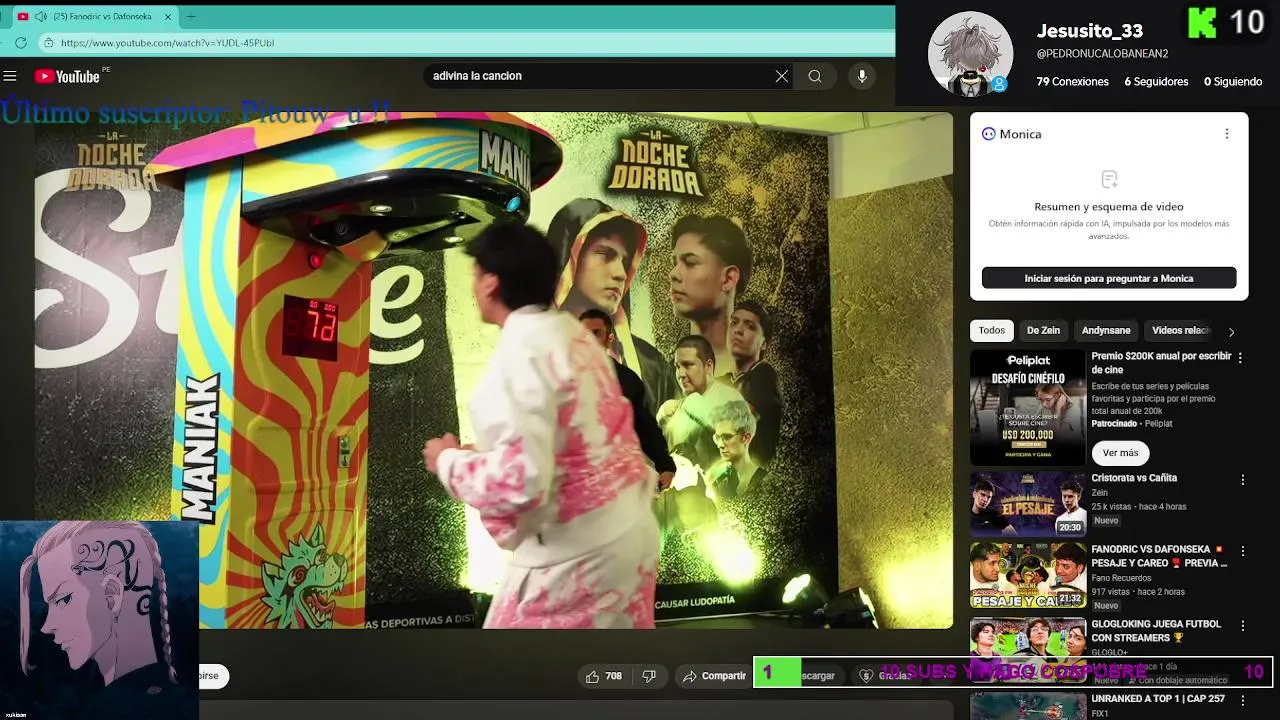Dislike the video with thumbs down
The image size is (1280, 720).
tap(649, 676)
